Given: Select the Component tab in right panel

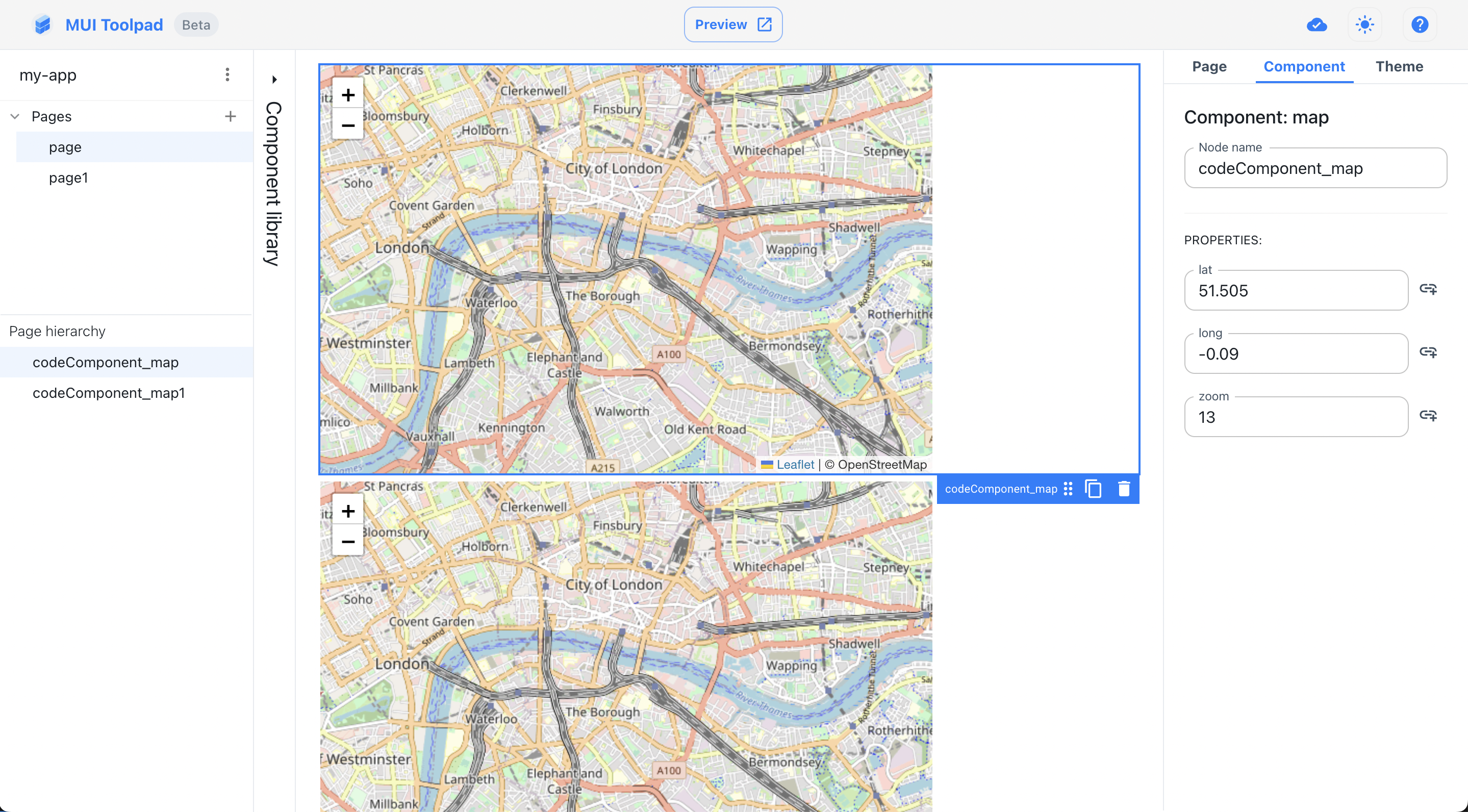Looking at the screenshot, I should pyautogui.click(x=1304, y=66).
